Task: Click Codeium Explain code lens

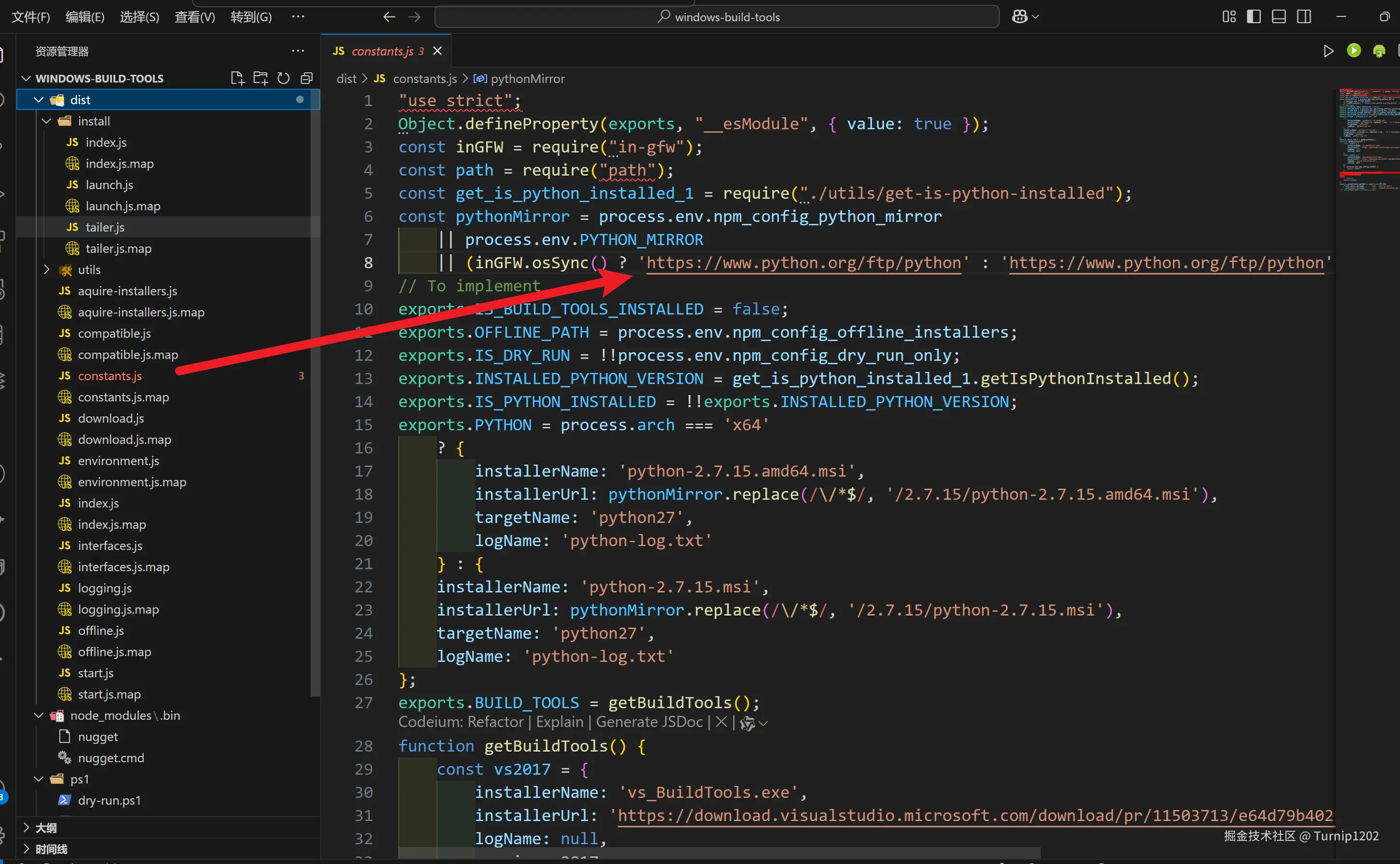Action: (560, 722)
